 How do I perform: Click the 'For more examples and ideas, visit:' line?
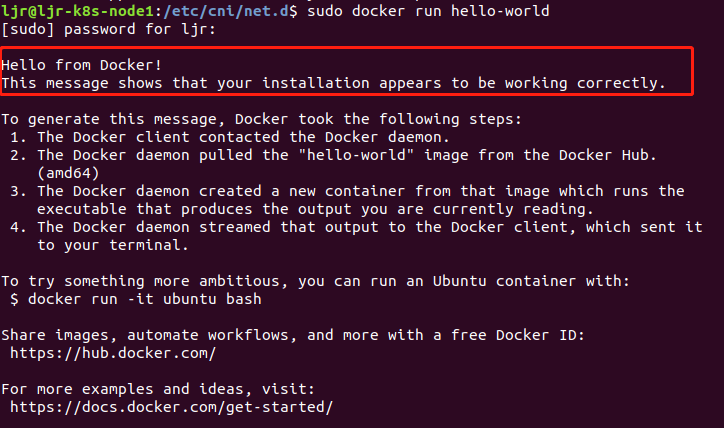coord(156,389)
